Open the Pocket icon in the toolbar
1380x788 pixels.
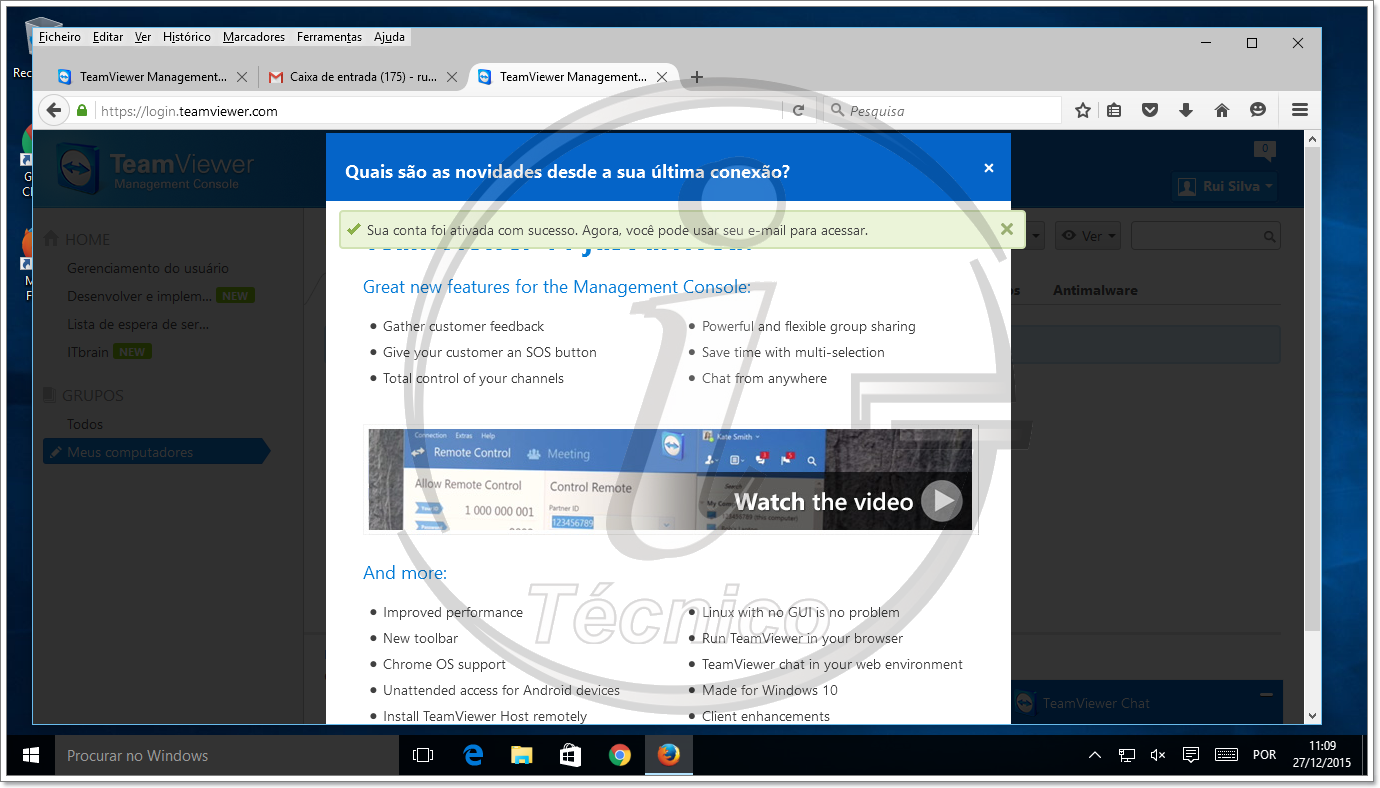click(x=1150, y=111)
